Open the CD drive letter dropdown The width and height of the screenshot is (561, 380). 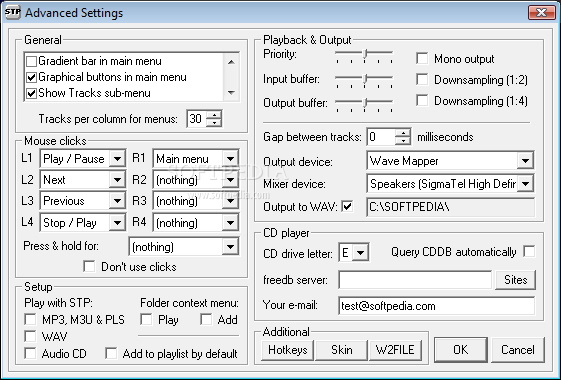tap(360, 253)
